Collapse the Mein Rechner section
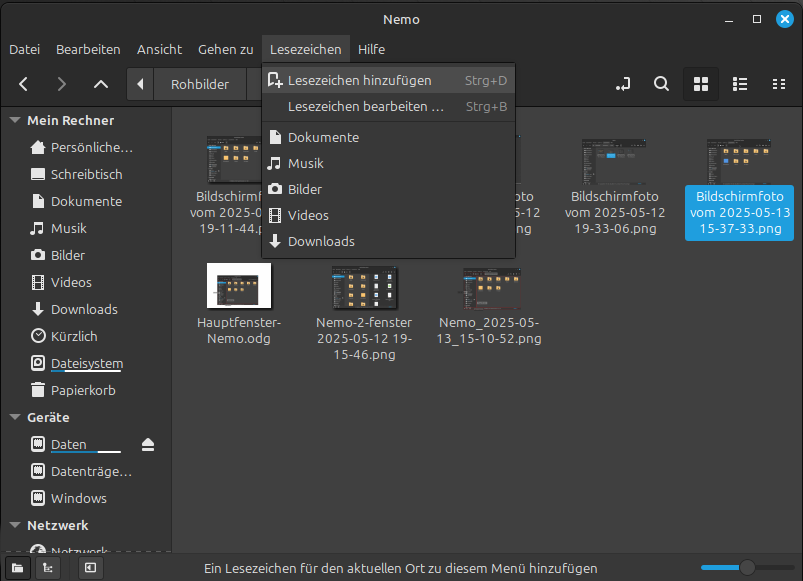 coord(15,120)
